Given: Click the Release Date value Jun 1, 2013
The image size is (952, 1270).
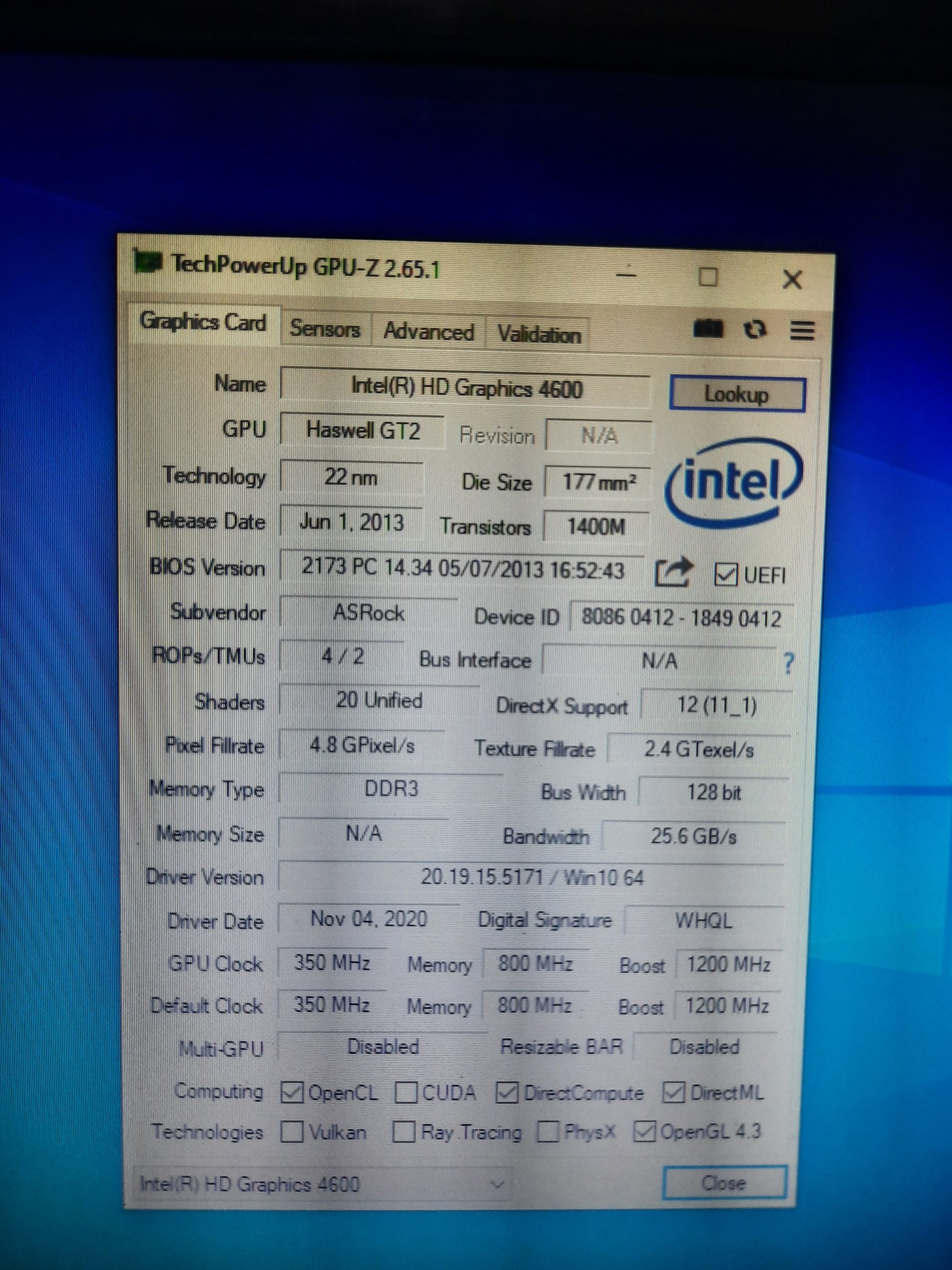Looking at the screenshot, I should [x=351, y=522].
